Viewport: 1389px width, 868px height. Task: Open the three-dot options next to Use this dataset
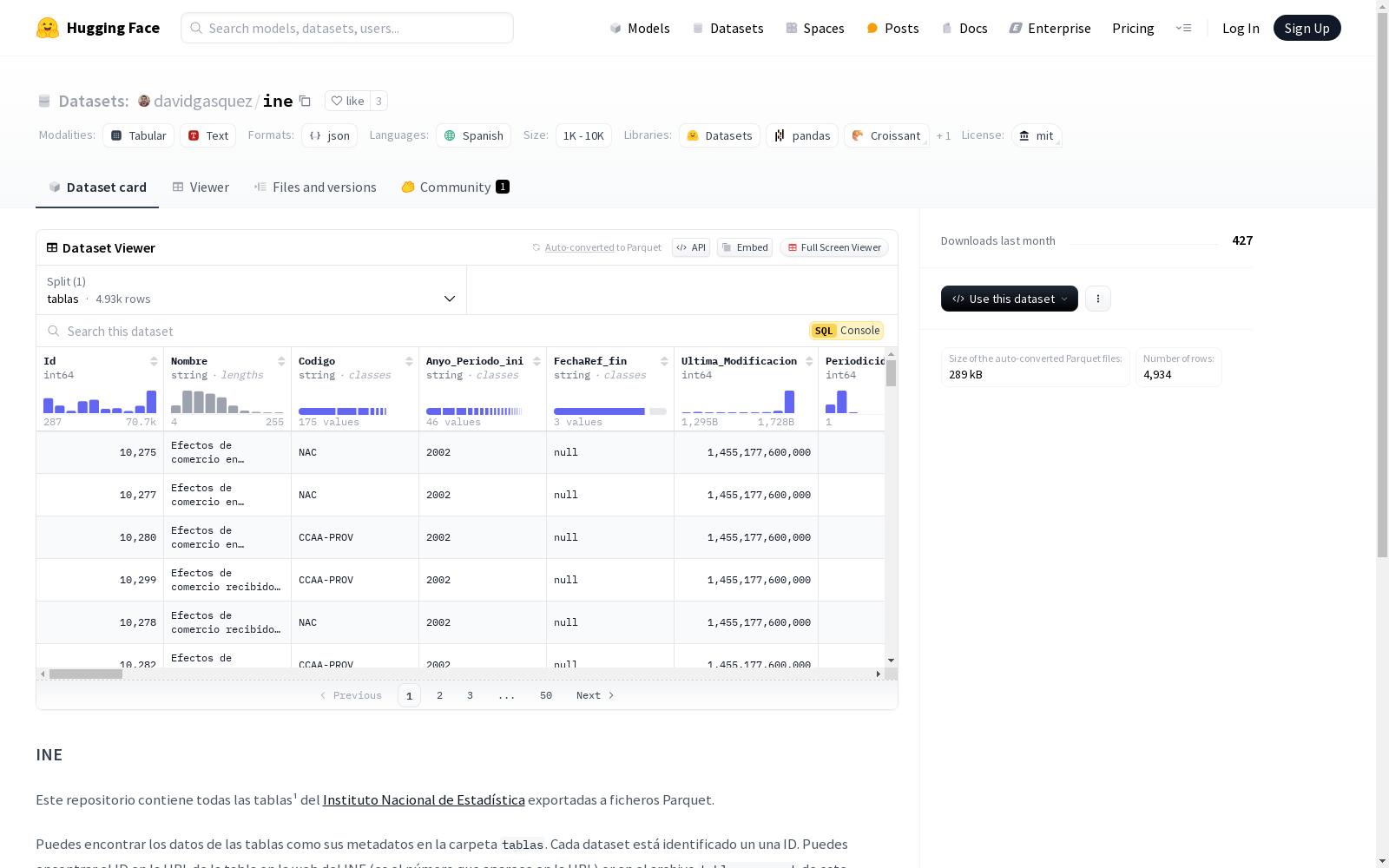(x=1098, y=299)
